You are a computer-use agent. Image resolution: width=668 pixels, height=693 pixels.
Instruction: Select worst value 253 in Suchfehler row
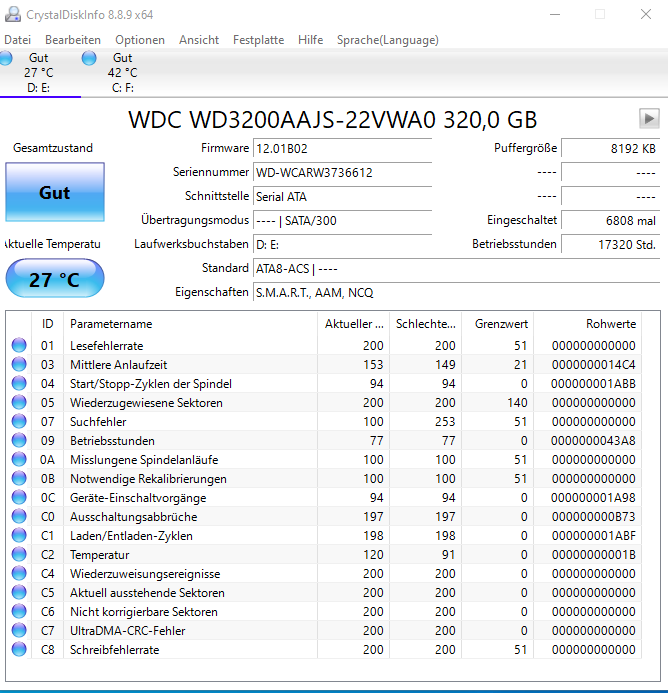click(445, 422)
